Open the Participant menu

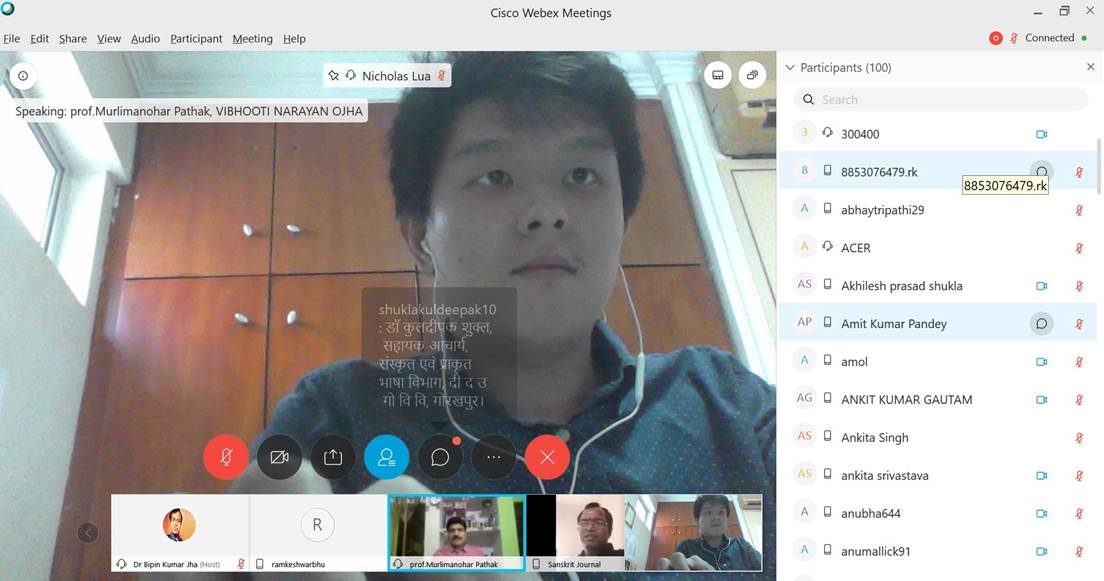point(196,39)
